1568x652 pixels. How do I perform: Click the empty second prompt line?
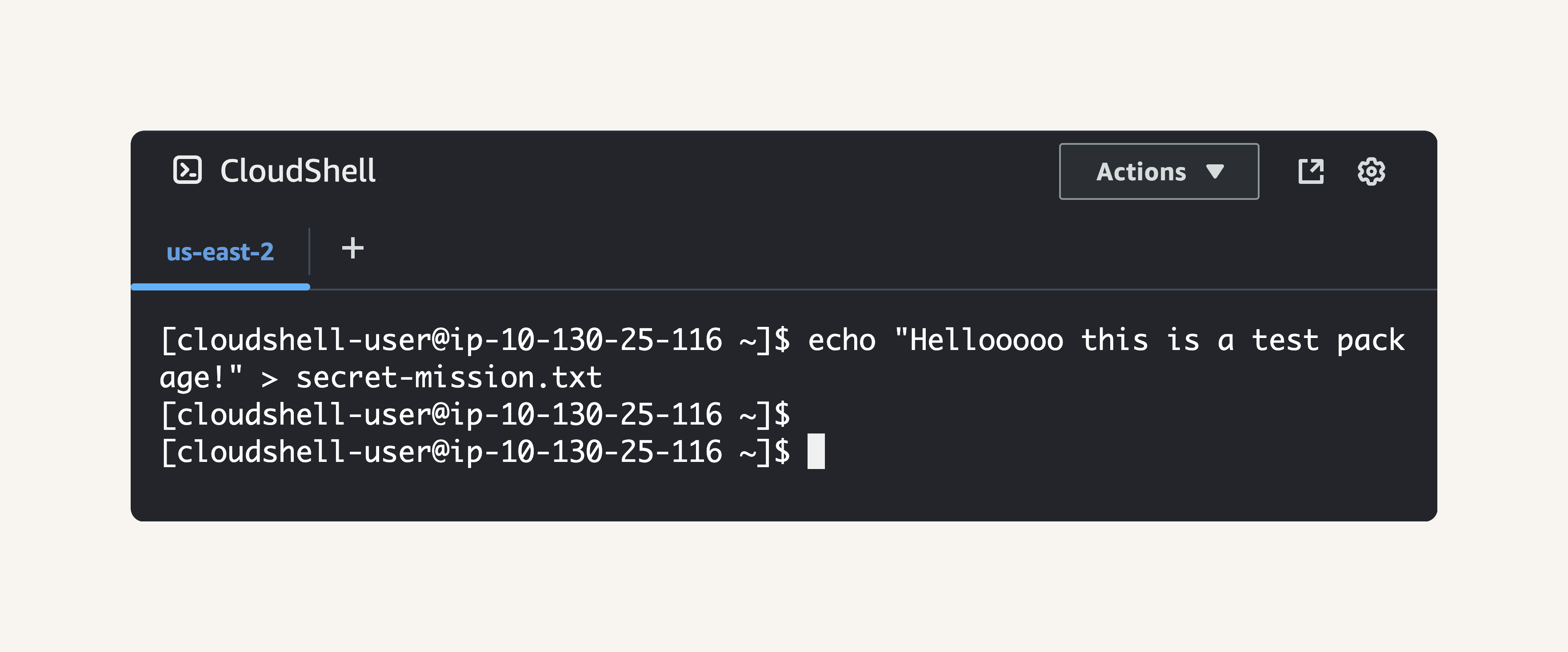pyautogui.click(x=476, y=415)
